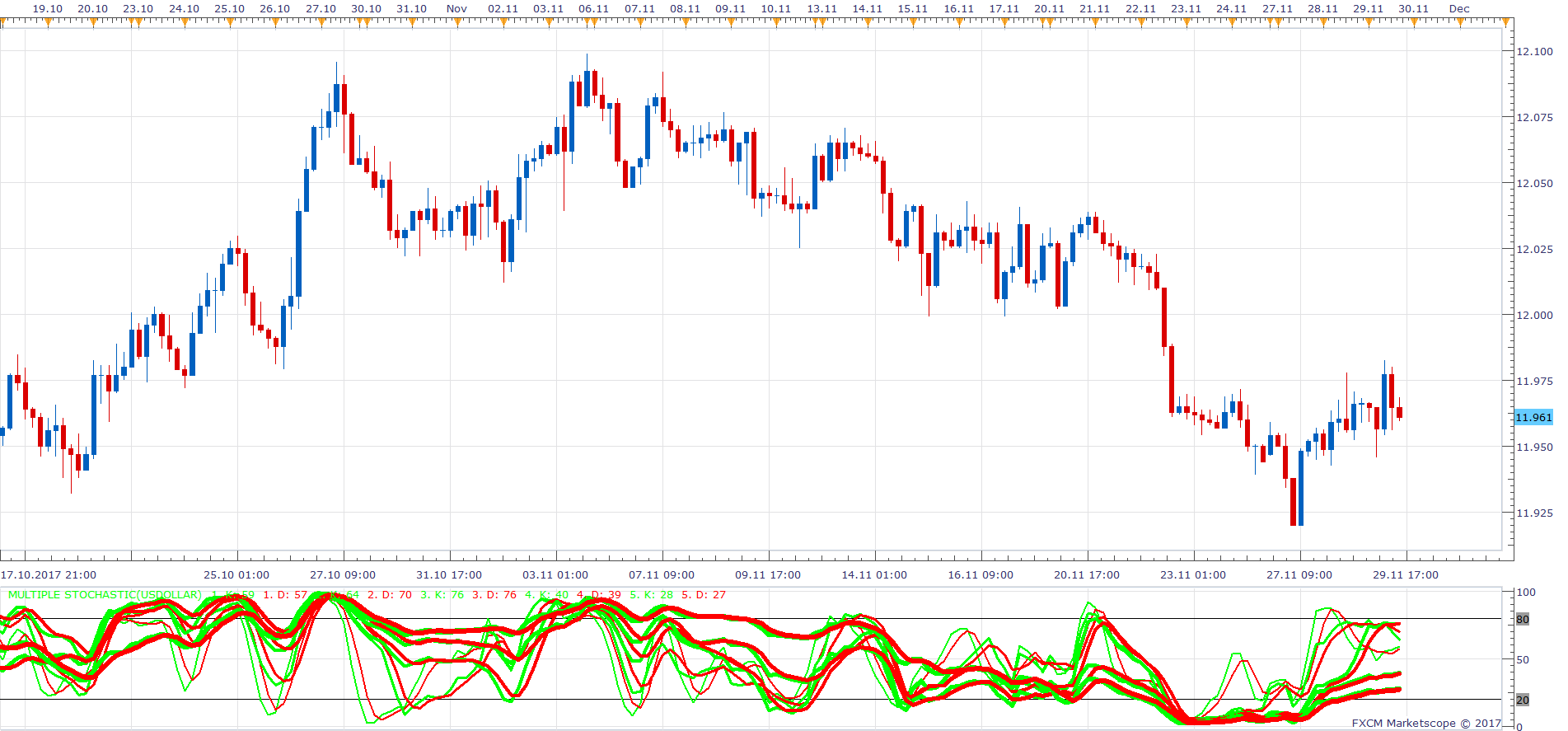Click the orange marker under 16.11
Image resolution: width=1568 pixels, height=731 pixels.
point(959,22)
